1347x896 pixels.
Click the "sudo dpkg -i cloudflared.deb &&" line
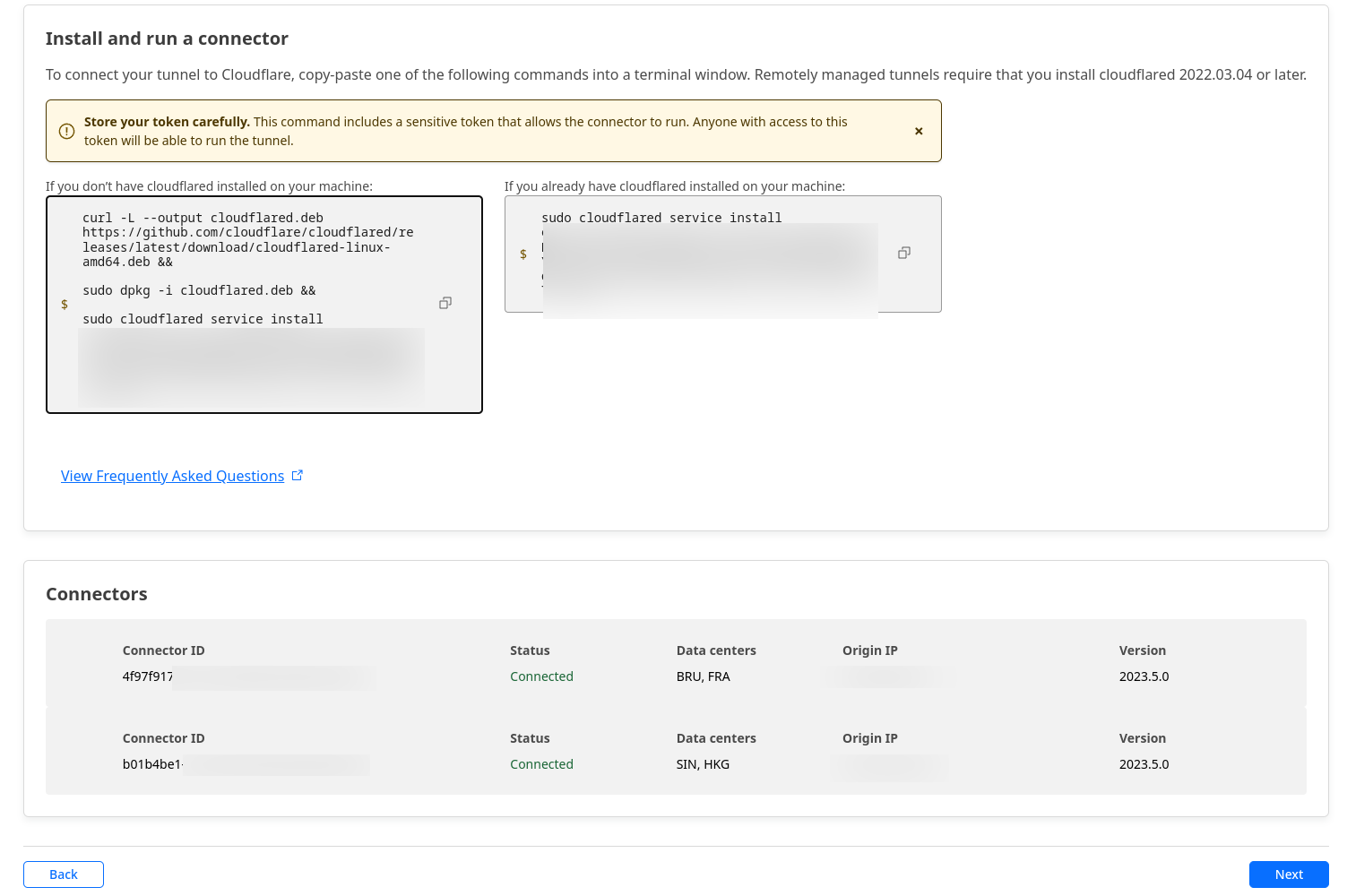coord(199,290)
